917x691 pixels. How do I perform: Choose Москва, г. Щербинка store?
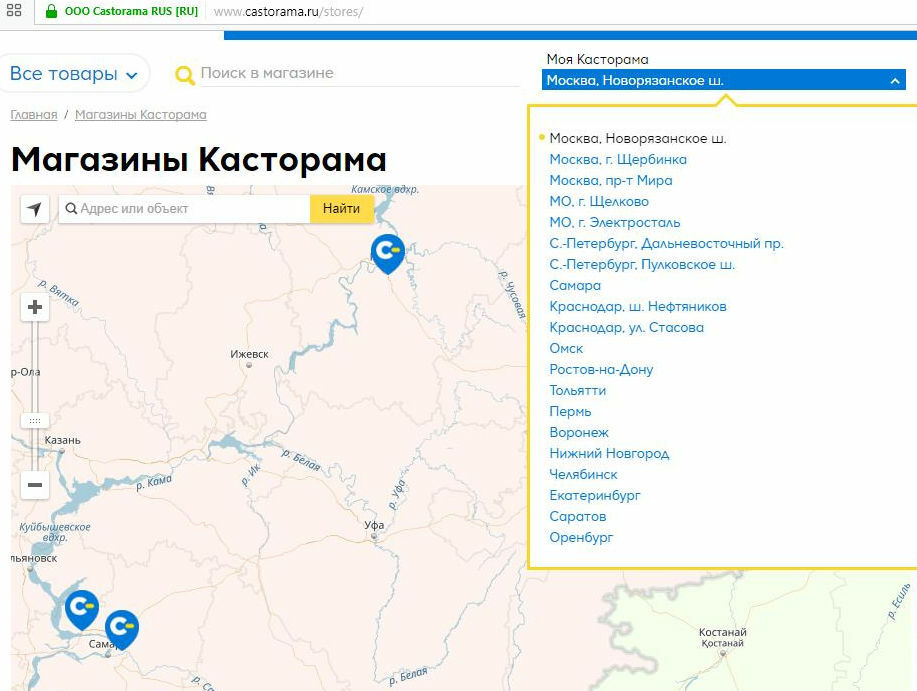618,160
